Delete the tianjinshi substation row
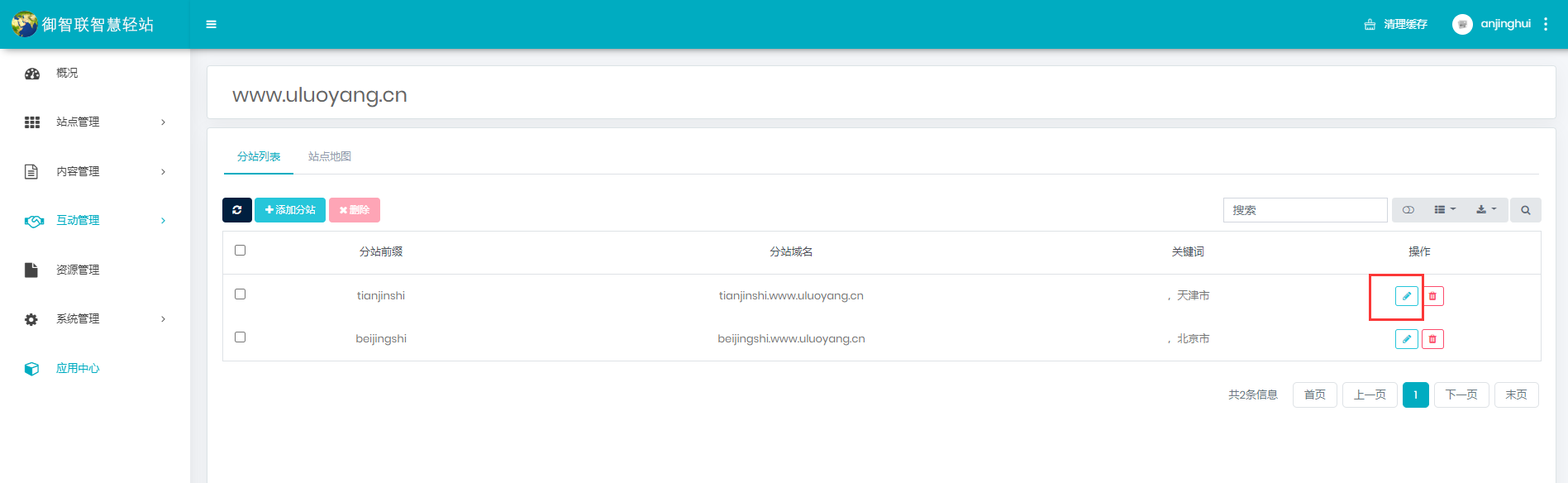The image size is (1568, 483). click(x=1432, y=296)
